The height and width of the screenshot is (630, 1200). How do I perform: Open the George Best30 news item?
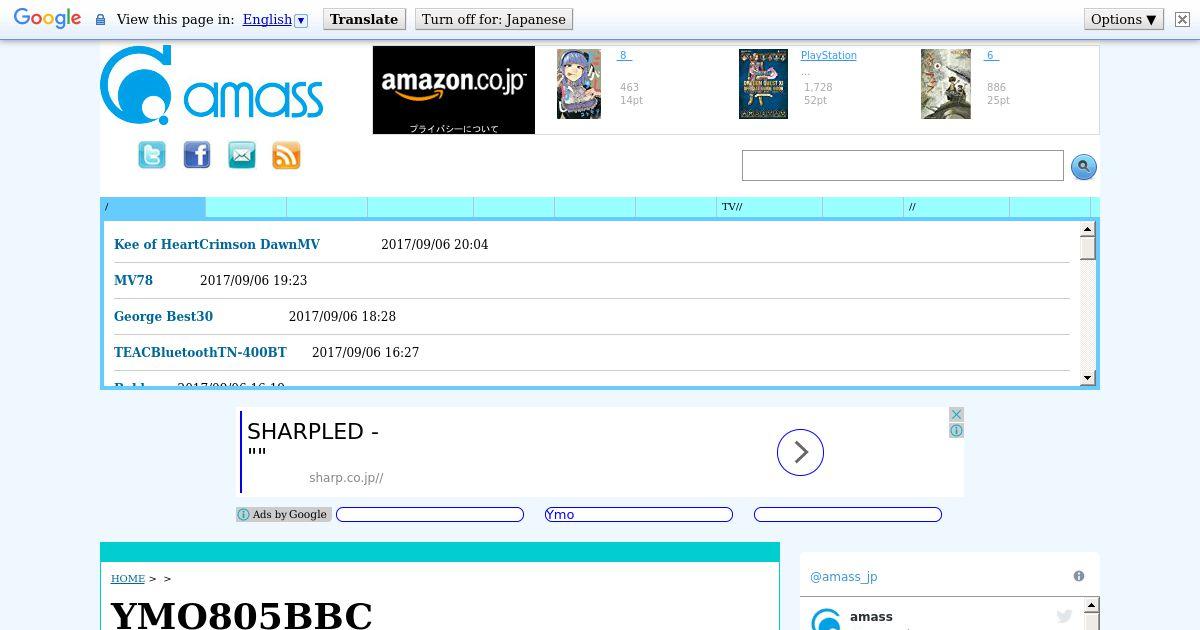163,316
